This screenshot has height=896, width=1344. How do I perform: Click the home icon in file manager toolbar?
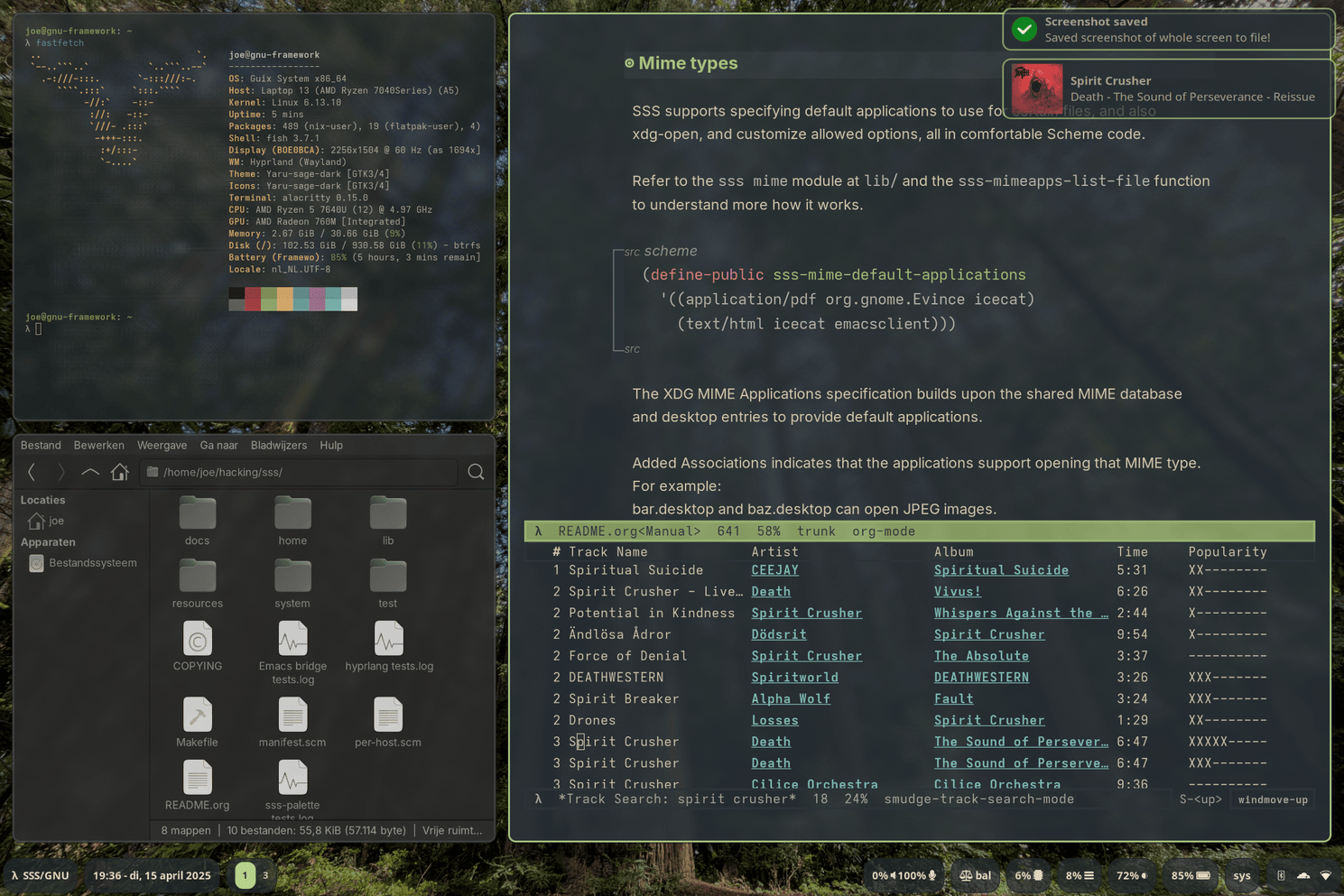click(119, 472)
